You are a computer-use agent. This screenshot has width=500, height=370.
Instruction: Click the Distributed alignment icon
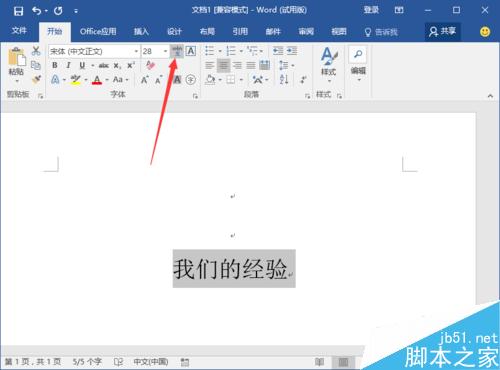[x=264, y=65]
